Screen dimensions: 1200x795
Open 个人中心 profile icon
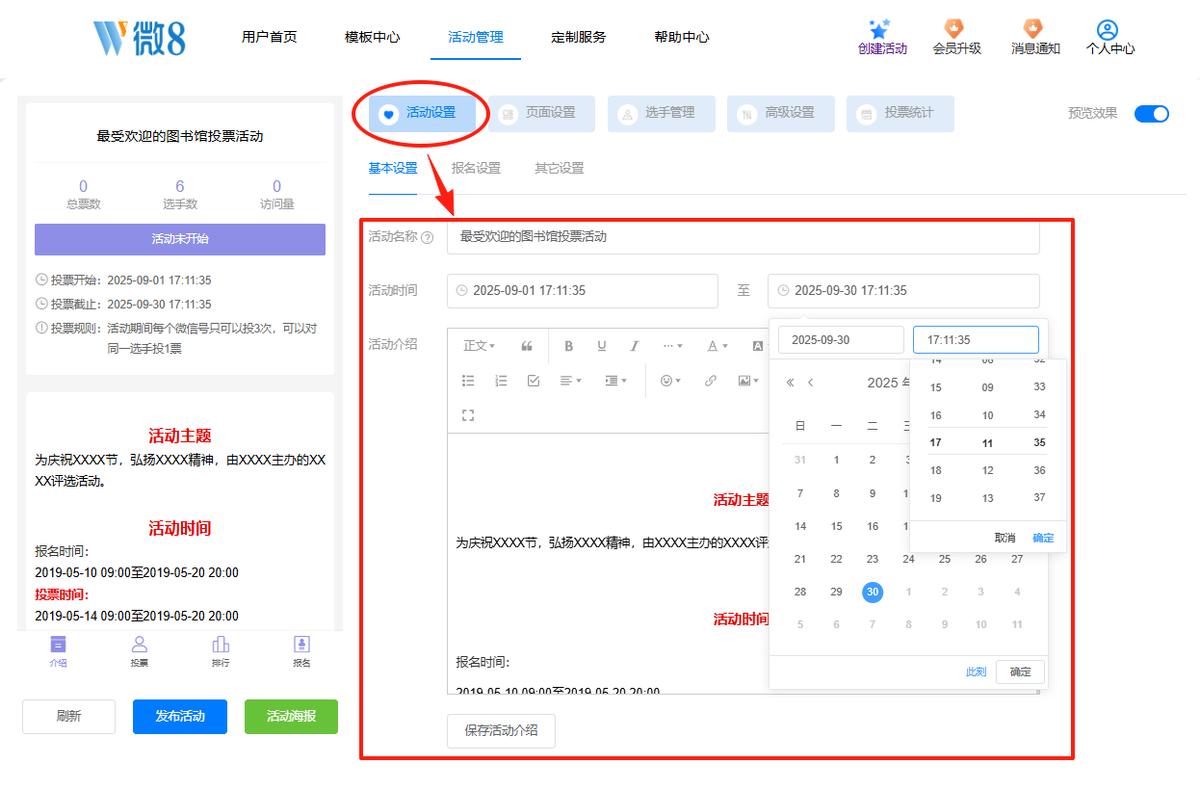(1107, 29)
